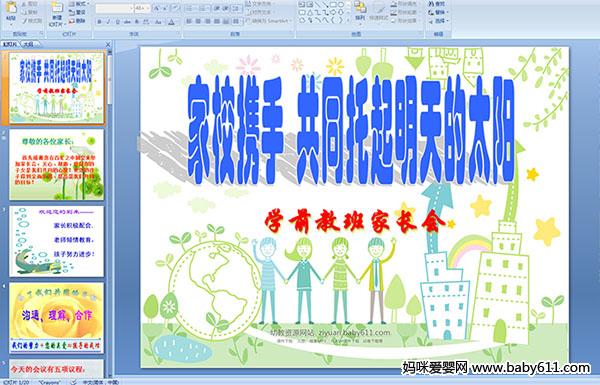The width and height of the screenshot is (600, 385).
Task: Select slide 2 thumbnail 尊敬的各位家长
Action: pyautogui.click(x=56, y=165)
